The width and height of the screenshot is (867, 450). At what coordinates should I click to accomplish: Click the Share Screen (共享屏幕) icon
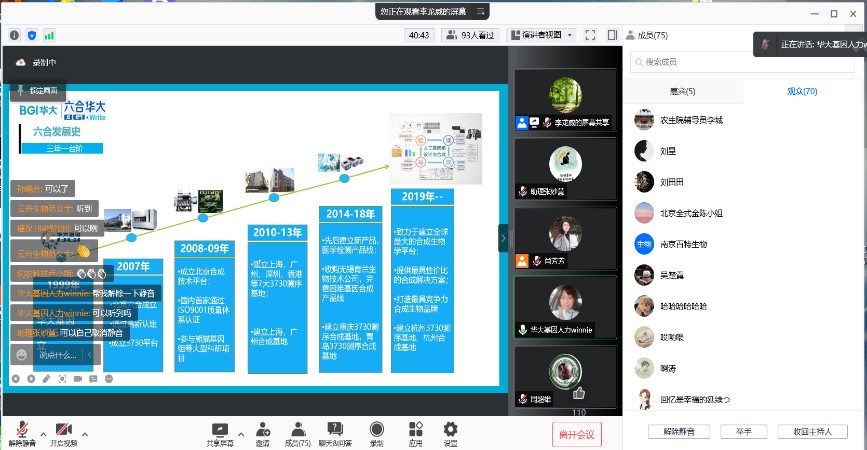click(219, 431)
